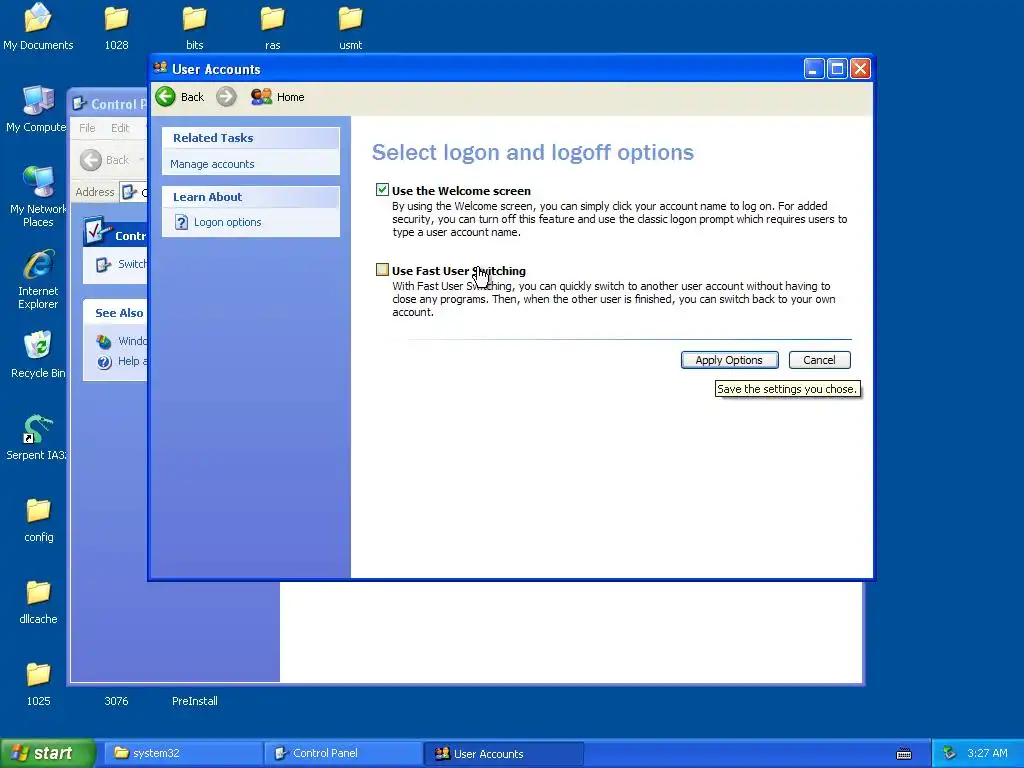The height and width of the screenshot is (768, 1024).
Task: Switch to system32 taskbar window
Action: tap(183, 753)
